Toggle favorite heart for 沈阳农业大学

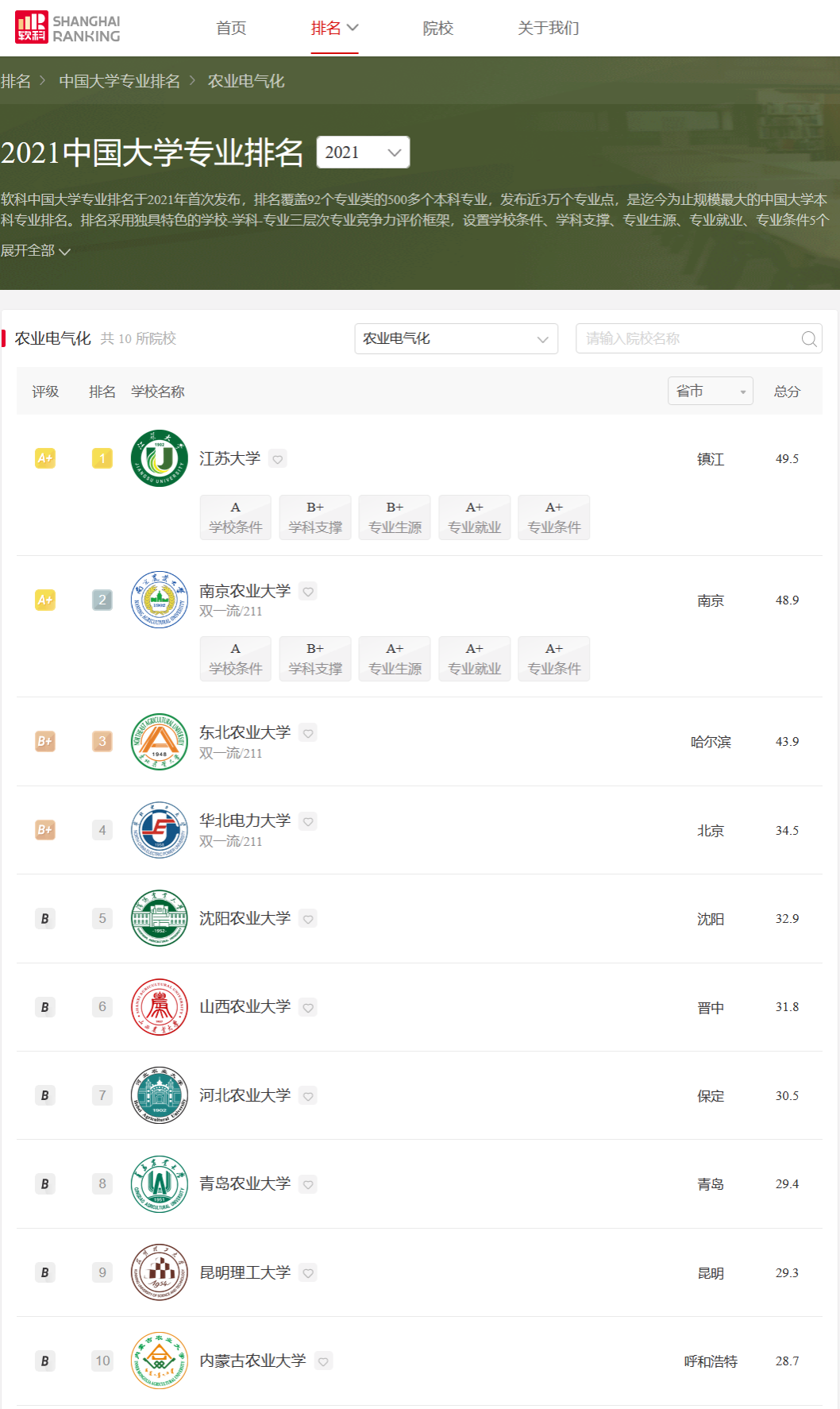(308, 919)
